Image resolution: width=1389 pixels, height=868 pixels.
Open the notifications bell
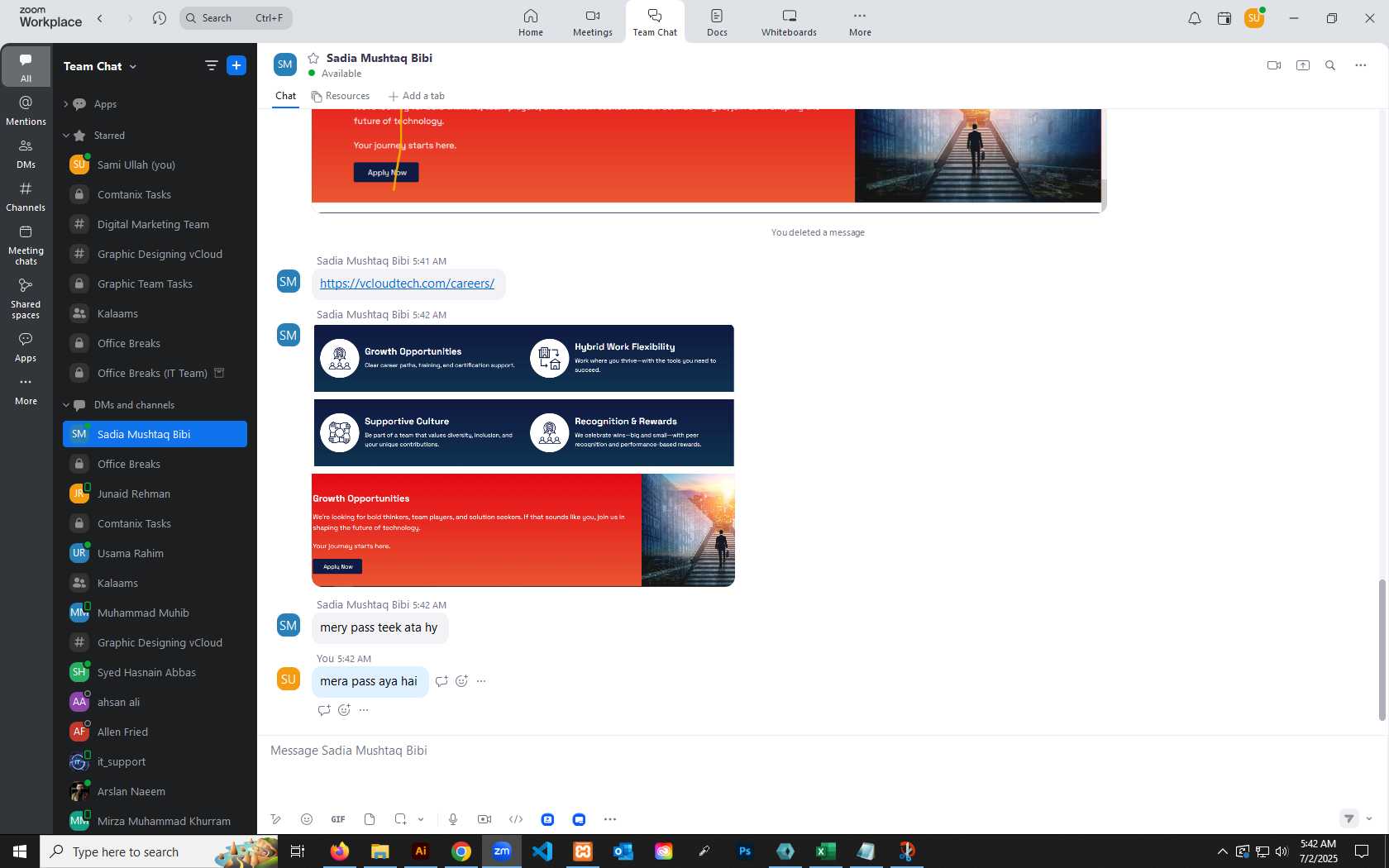pos(1194,18)
